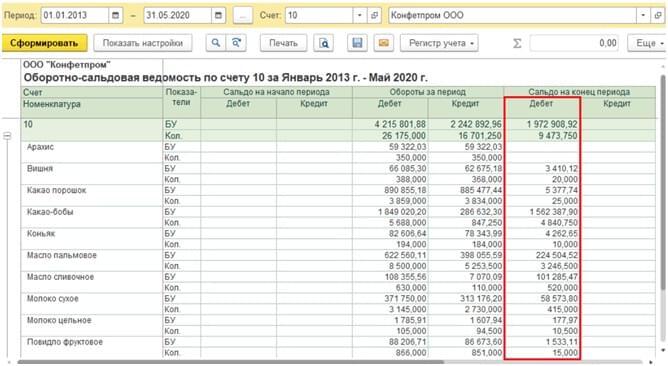The height and width of the screenshot is (366, 668).
Task: Open the end date calendar picker
Action: 218,15
